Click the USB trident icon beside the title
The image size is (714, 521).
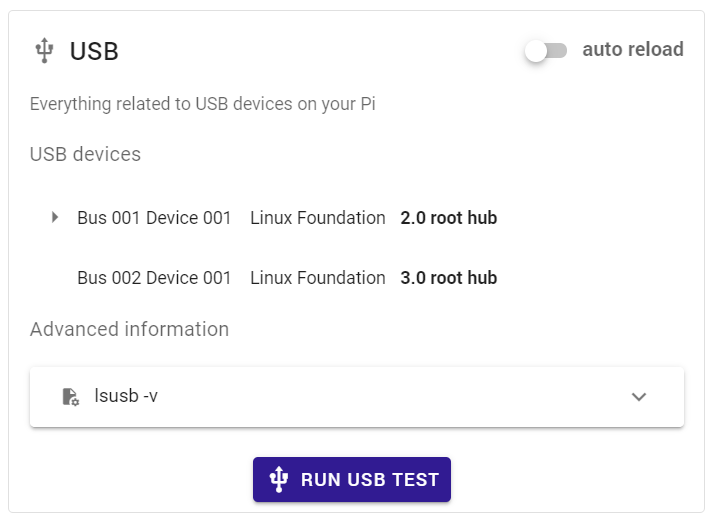click(45, 51)
